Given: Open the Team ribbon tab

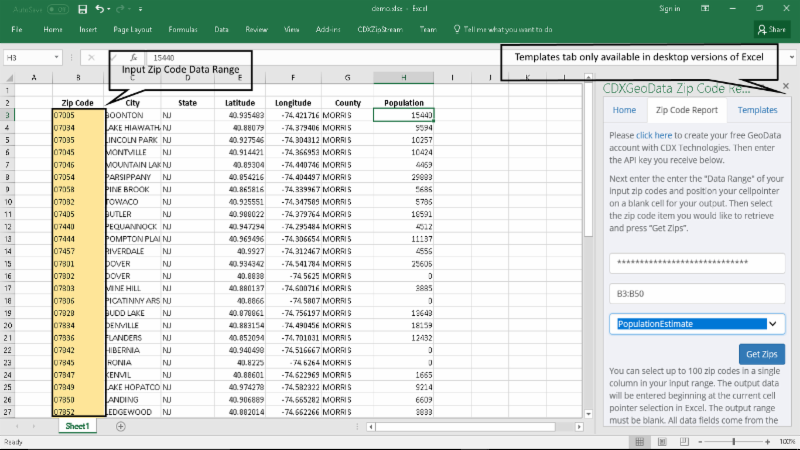Looking at the screenshot, I should point(428,30).
